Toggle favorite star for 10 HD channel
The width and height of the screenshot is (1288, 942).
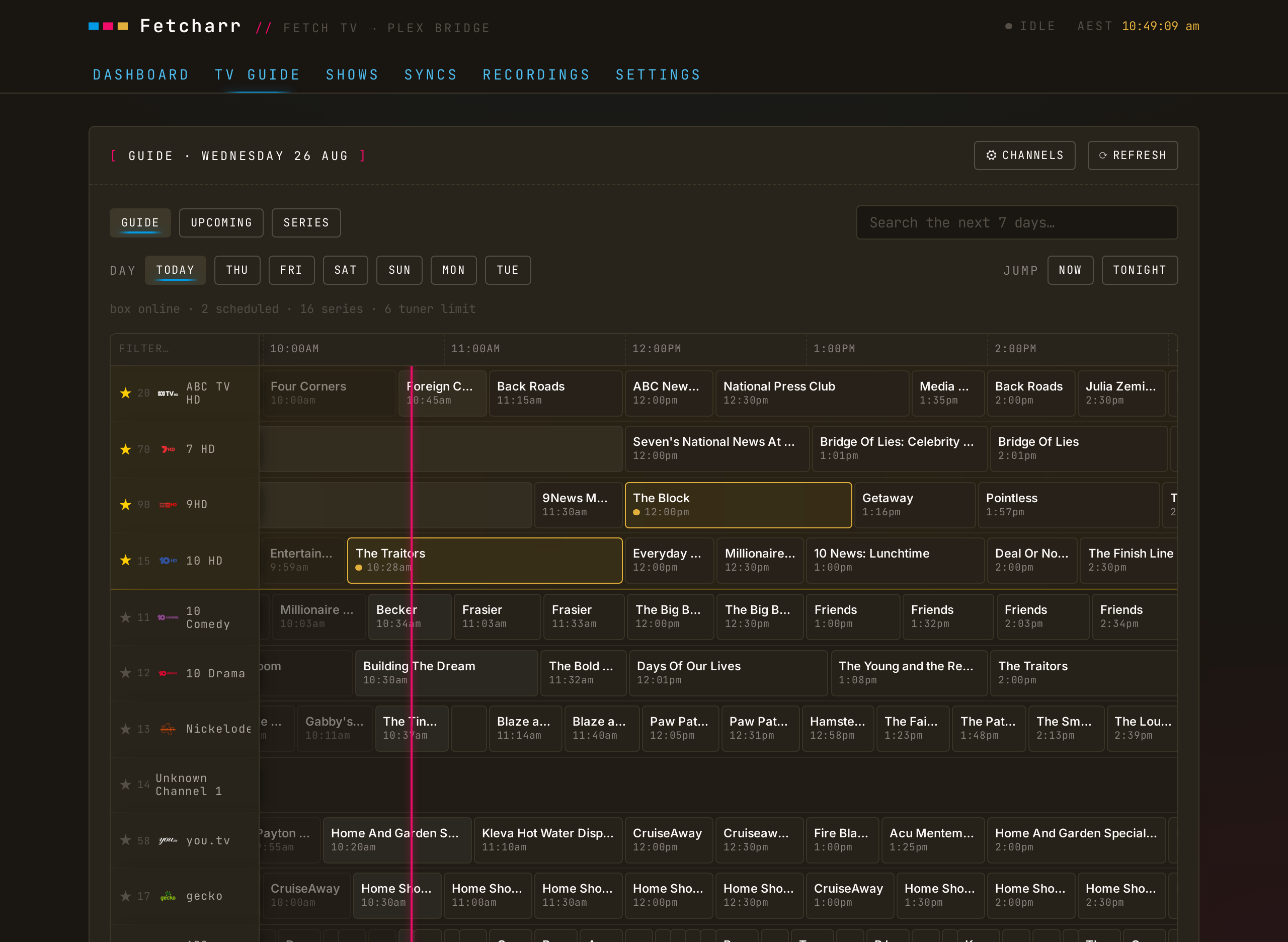(x=125, y=561)
